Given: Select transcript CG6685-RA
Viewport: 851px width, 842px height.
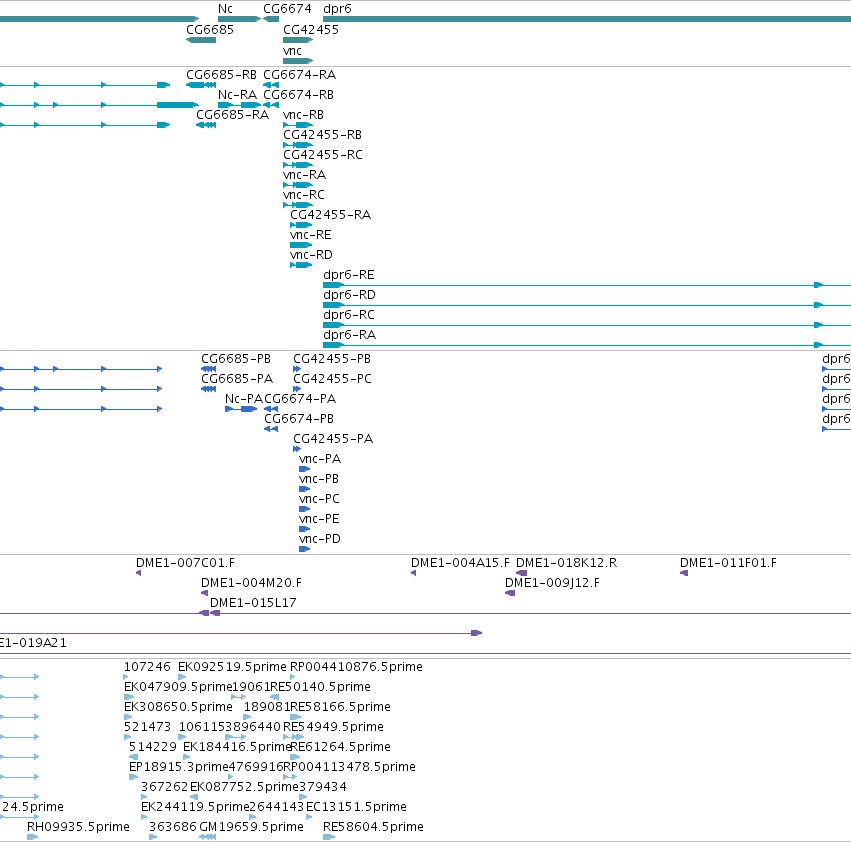Looking at the screenshot, I should [232, 115].
